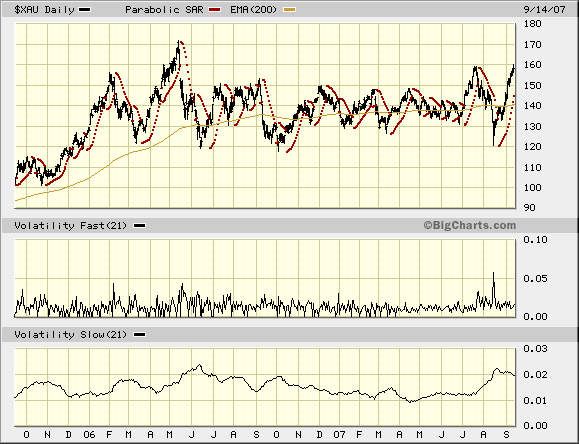Screen dimensions: 579x444
Task: Click the $XAU Daily title text
Action: tap(44, 10)
